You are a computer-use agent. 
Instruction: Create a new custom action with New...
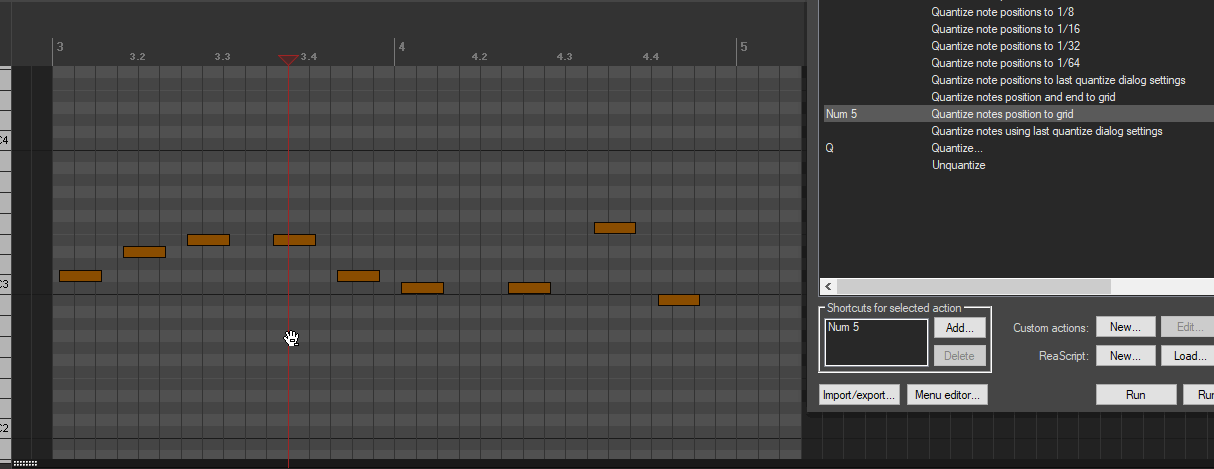1125,327
